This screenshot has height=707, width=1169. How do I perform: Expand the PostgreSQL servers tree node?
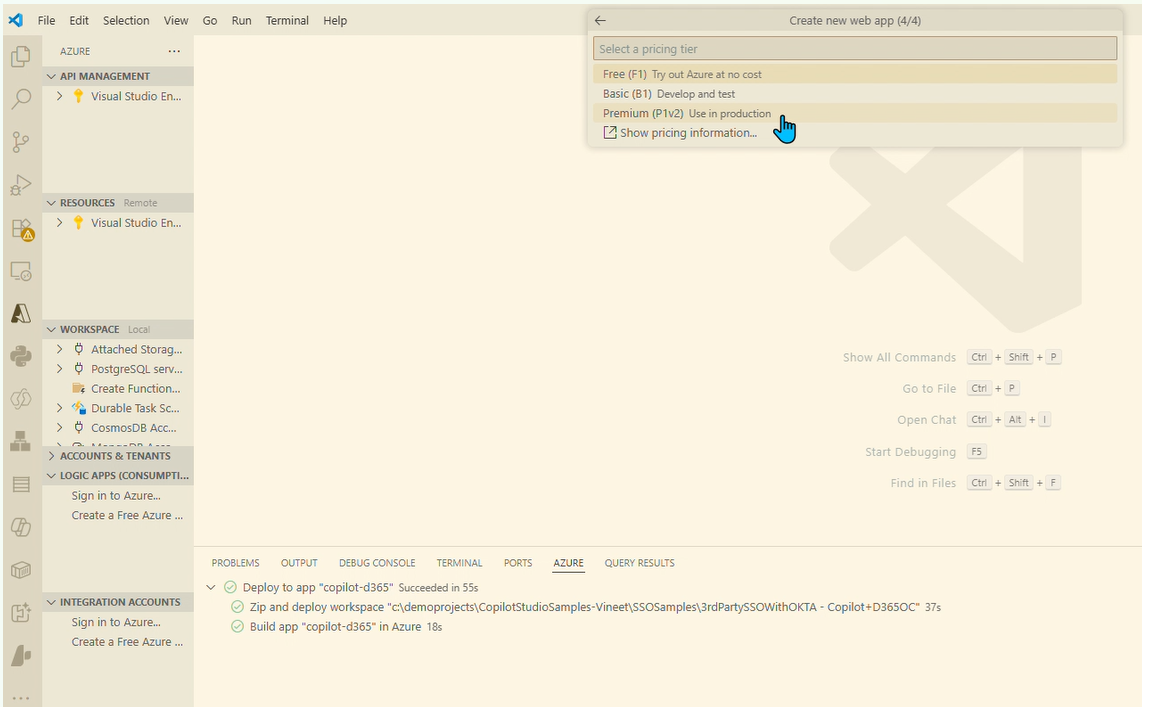[x=60, y=369]
